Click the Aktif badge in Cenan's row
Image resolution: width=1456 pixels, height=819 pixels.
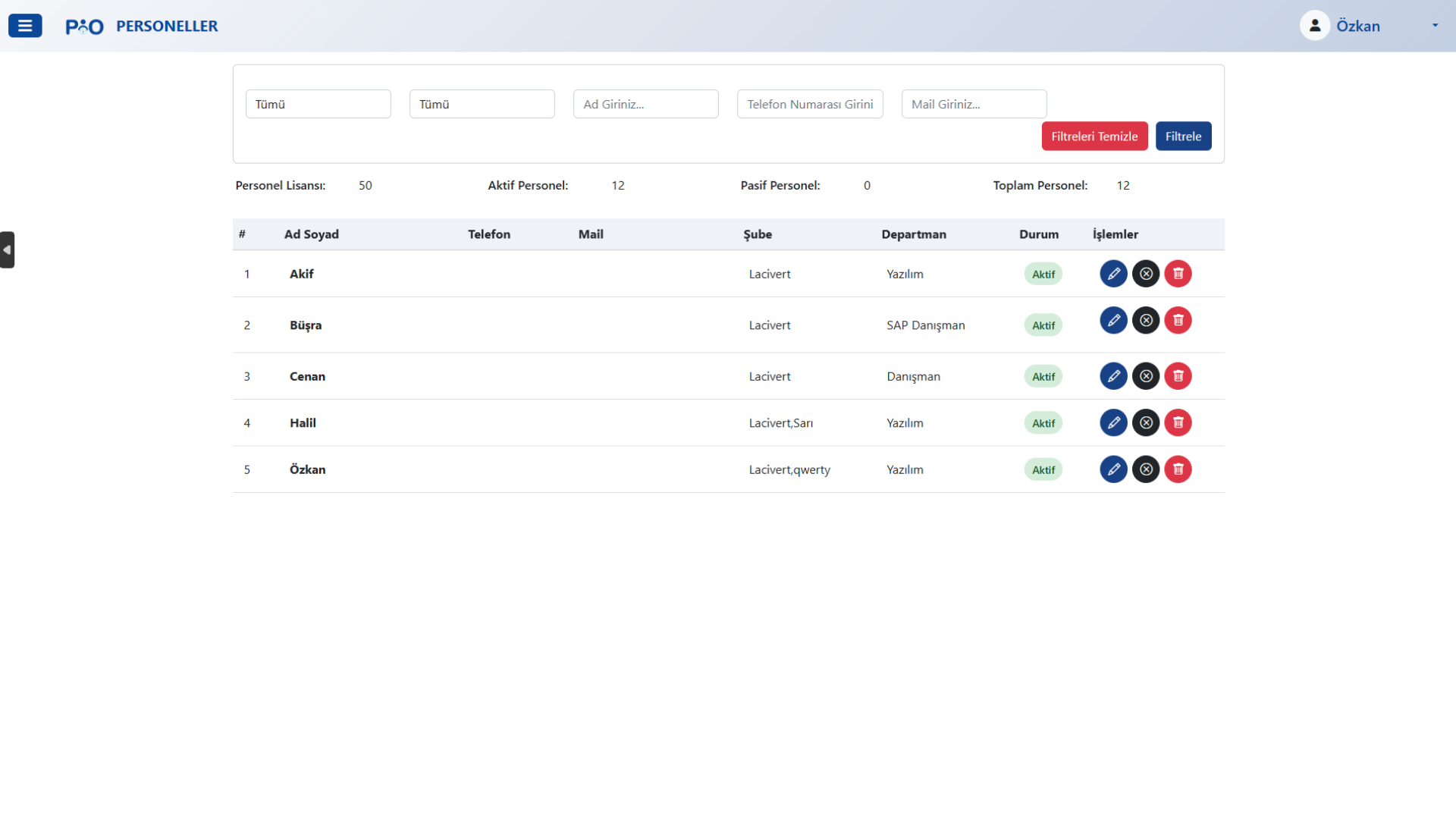(x=1043, y=377)
